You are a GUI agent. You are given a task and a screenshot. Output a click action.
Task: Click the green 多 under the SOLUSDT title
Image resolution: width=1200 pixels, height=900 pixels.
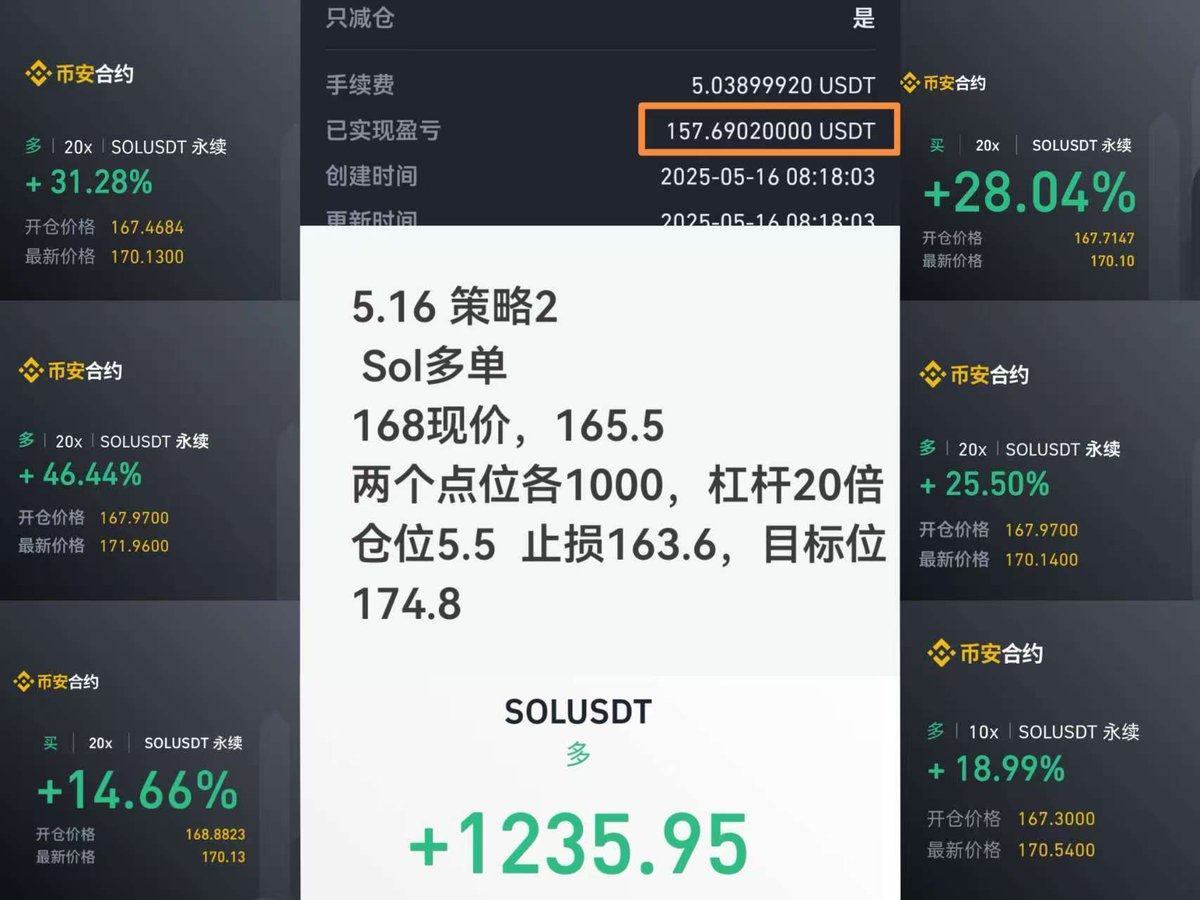(578, 755)
